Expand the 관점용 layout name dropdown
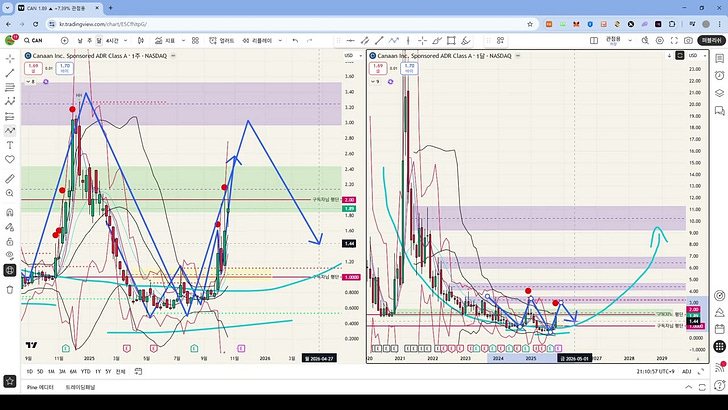This screenshot has width=728, height=410. 629,41
